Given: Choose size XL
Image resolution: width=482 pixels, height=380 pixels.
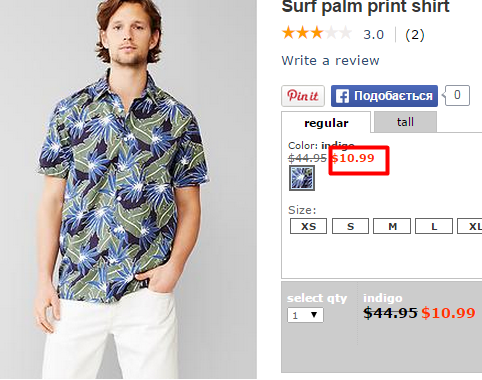Looking at the screenshot, I should point(470,226).
